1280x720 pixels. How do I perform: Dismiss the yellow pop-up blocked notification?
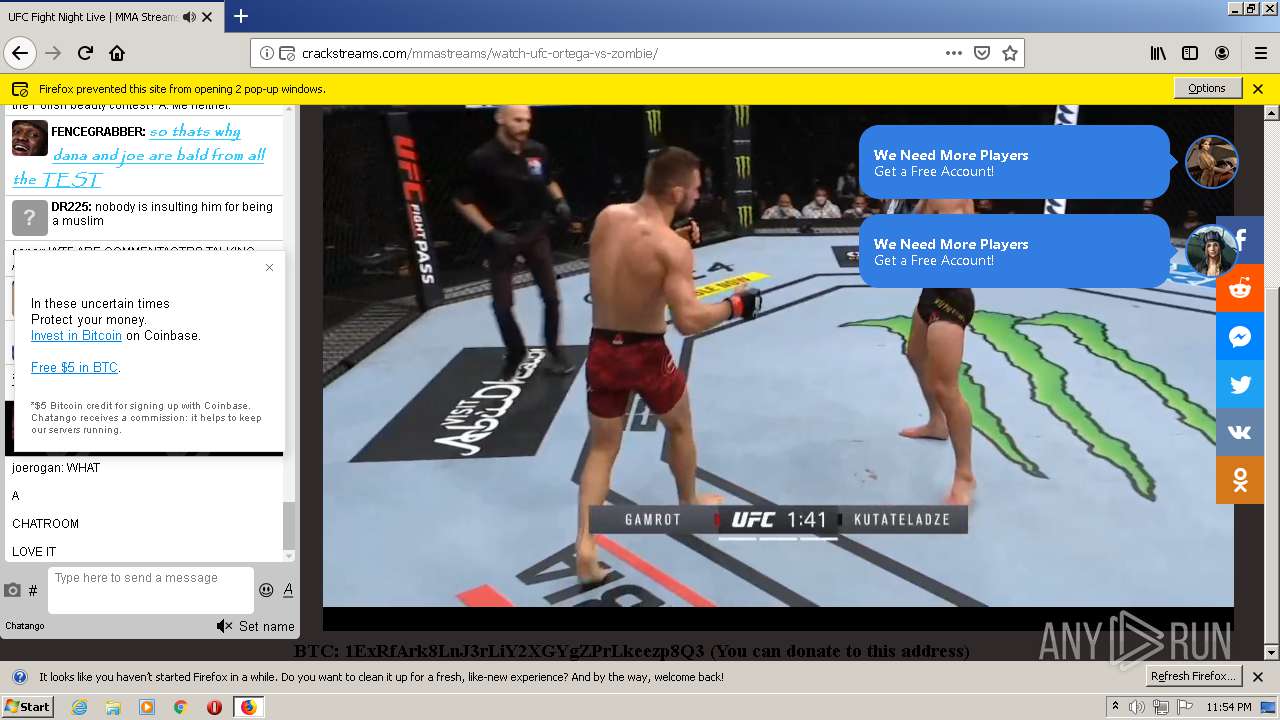point(1258,88)
